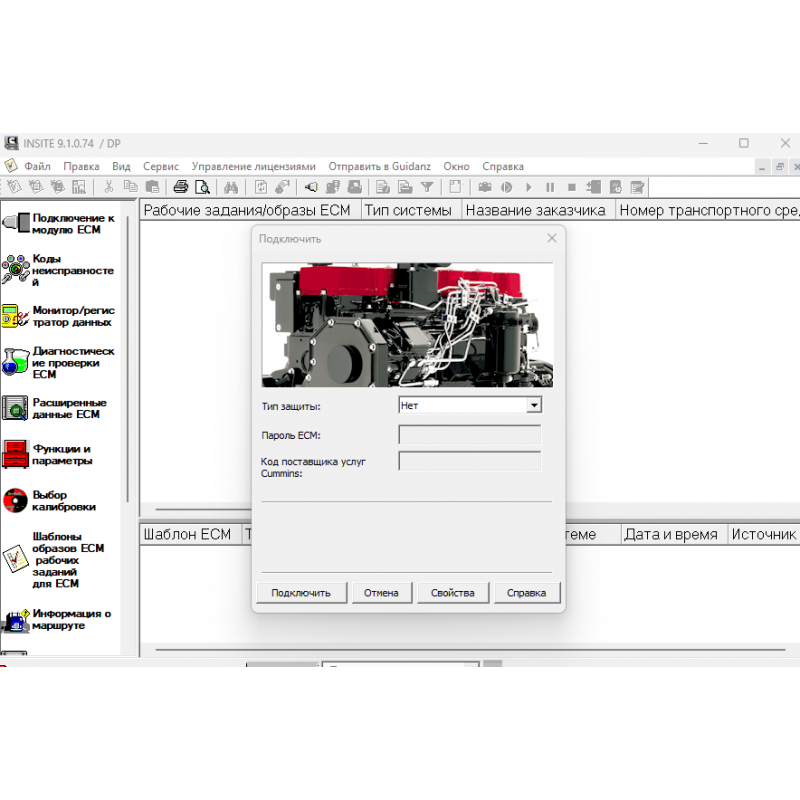This screenshot has width=800, height=800.
Task: Open the Сервис menu
Action: pyautogui.click(x=161, y=166)
